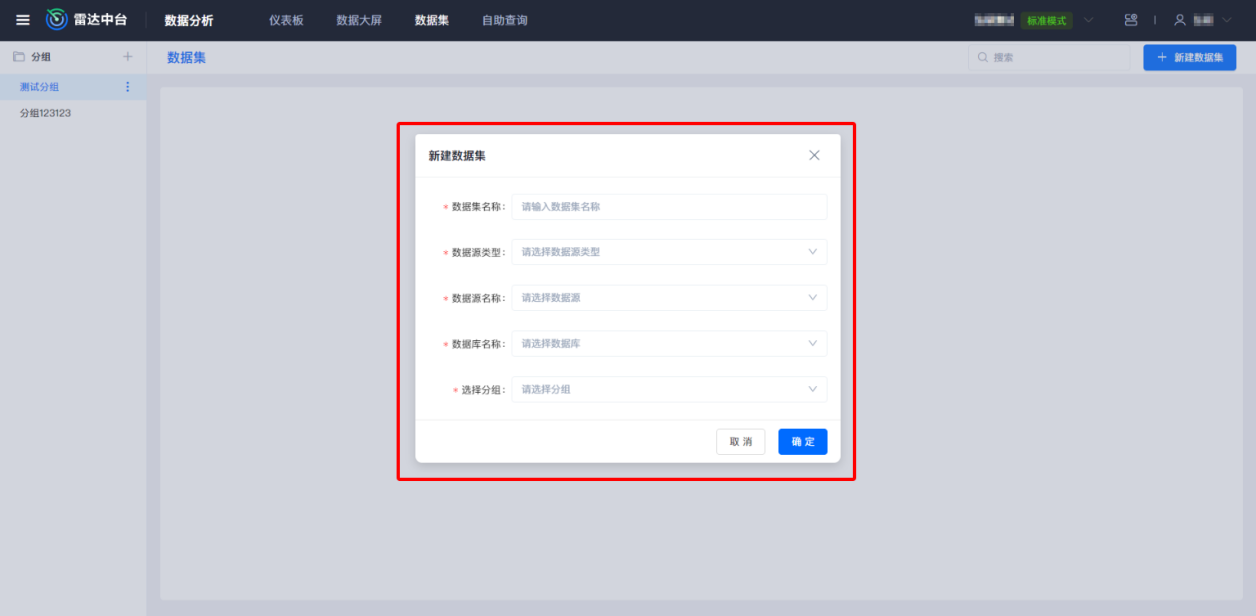Open the 数据源名称 dropdown
1256x616 pixels.
pyautogui.click(x=669, y=298)
